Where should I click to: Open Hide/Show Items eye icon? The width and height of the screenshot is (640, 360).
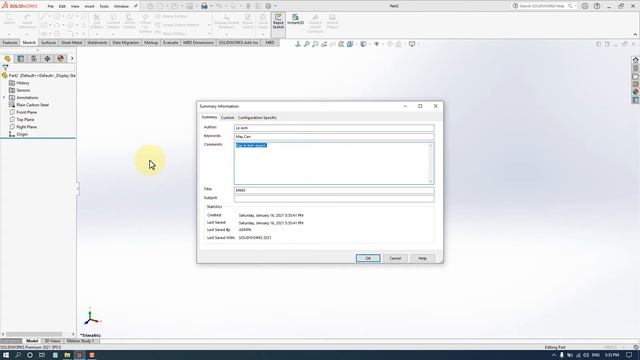coord(376,44)
